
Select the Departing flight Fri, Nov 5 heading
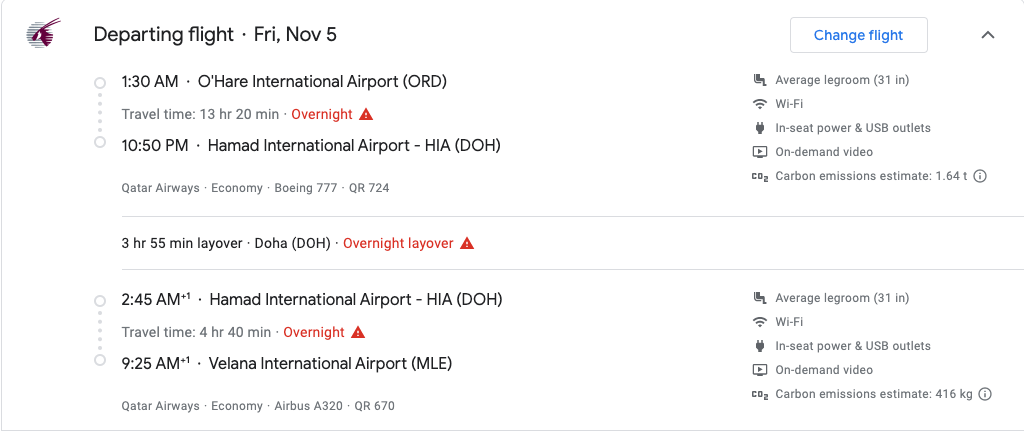point(215,35)
